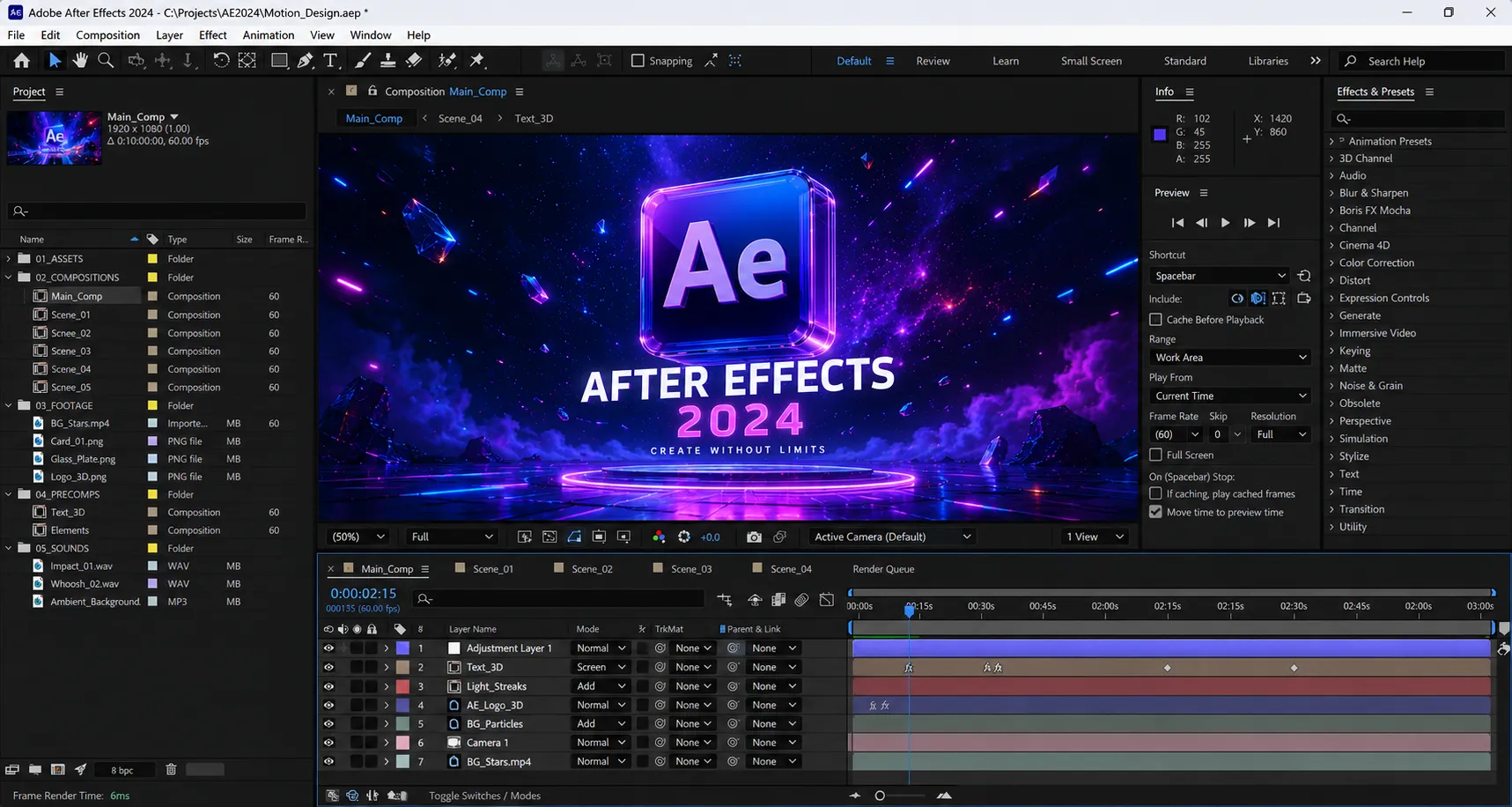Switch to Scene_02 timeline tab

[592, 569]
